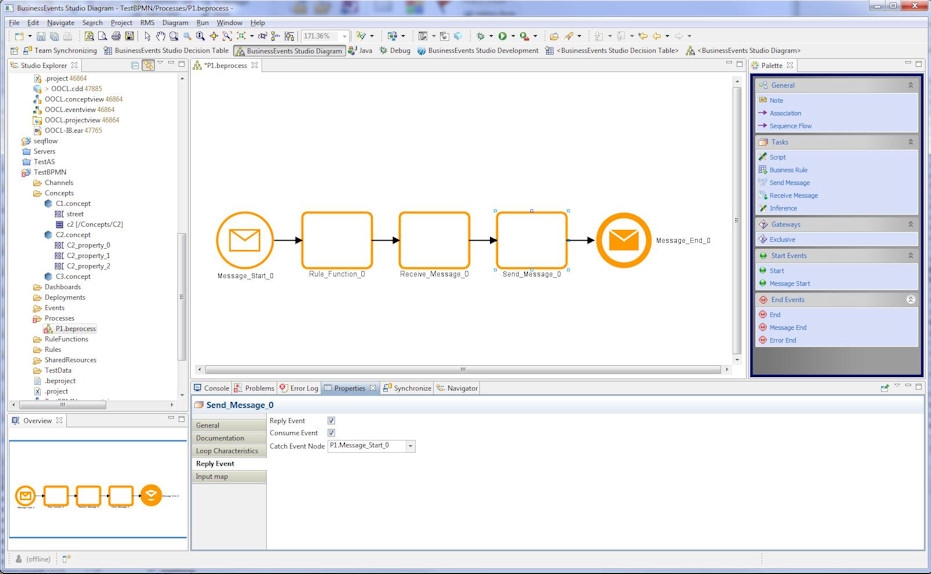Screen dimensions: 931x574
Task: Select the Message_End_0 node in diagram
Action: click(x=623, y=240)
